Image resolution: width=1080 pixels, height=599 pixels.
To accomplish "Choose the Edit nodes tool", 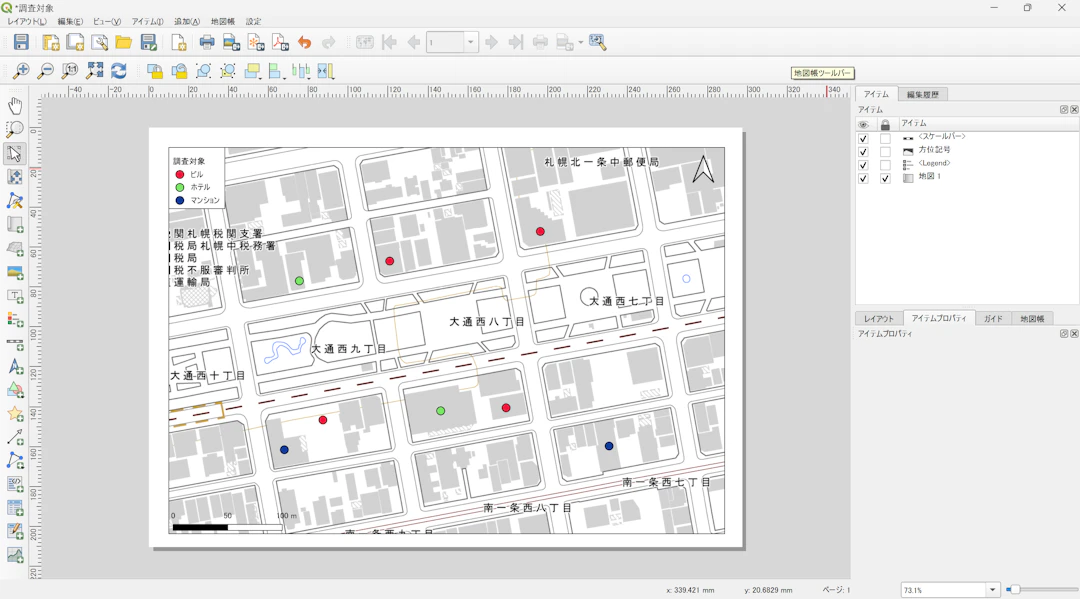I will [x=14, y=200].
